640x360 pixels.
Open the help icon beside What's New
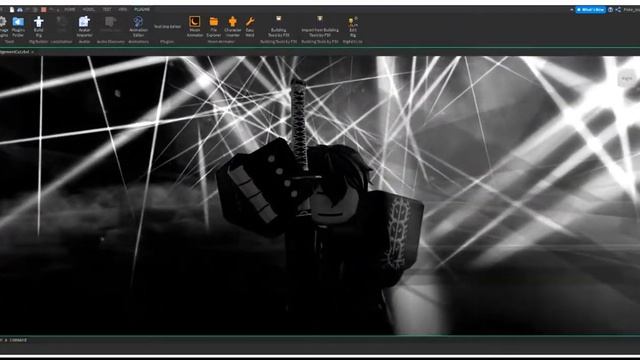point(610,9)
